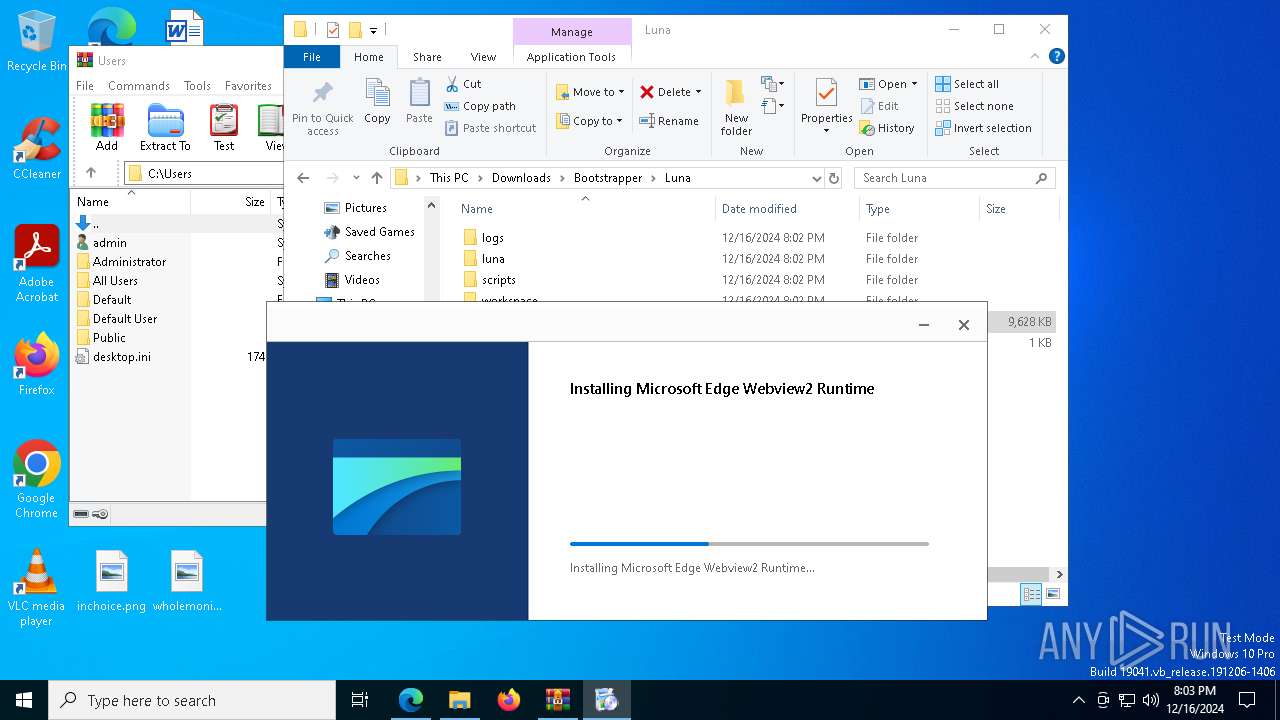
Task: Switch to the Share tab
Action: 427,57
